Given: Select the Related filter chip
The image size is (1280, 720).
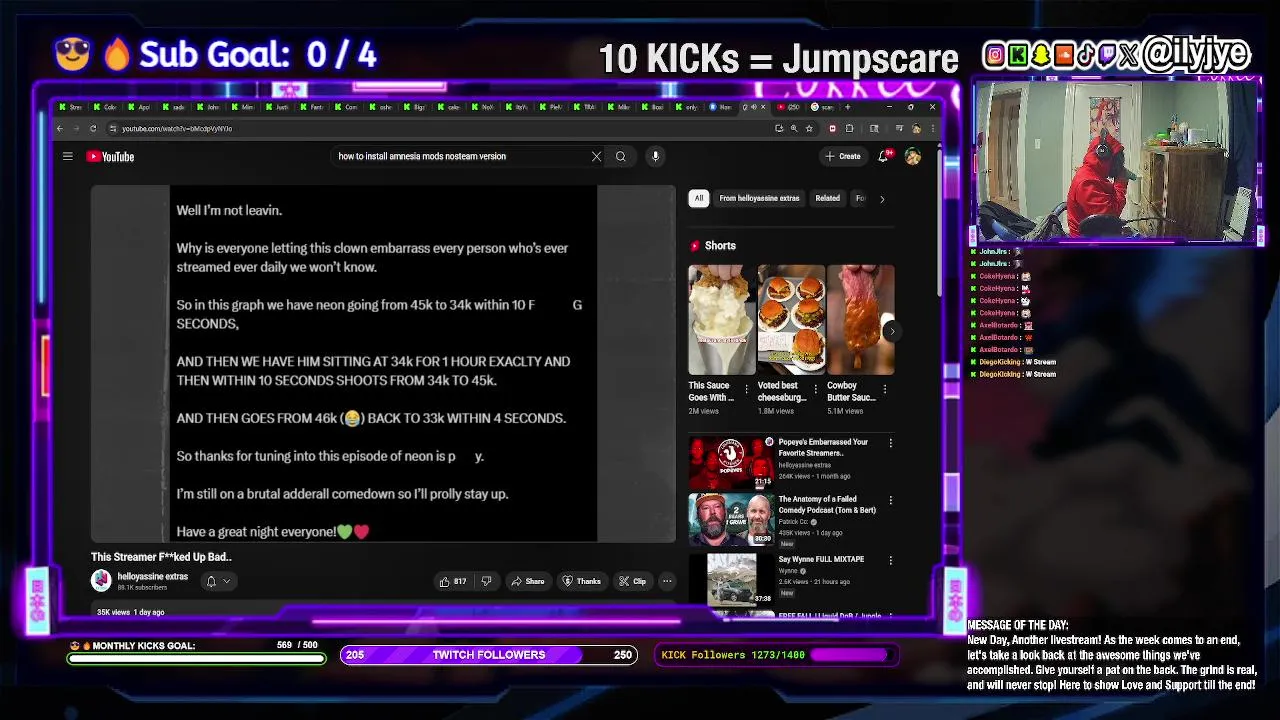Looking at the screenshot, I should pyautogui.click(x=827, y=198).
